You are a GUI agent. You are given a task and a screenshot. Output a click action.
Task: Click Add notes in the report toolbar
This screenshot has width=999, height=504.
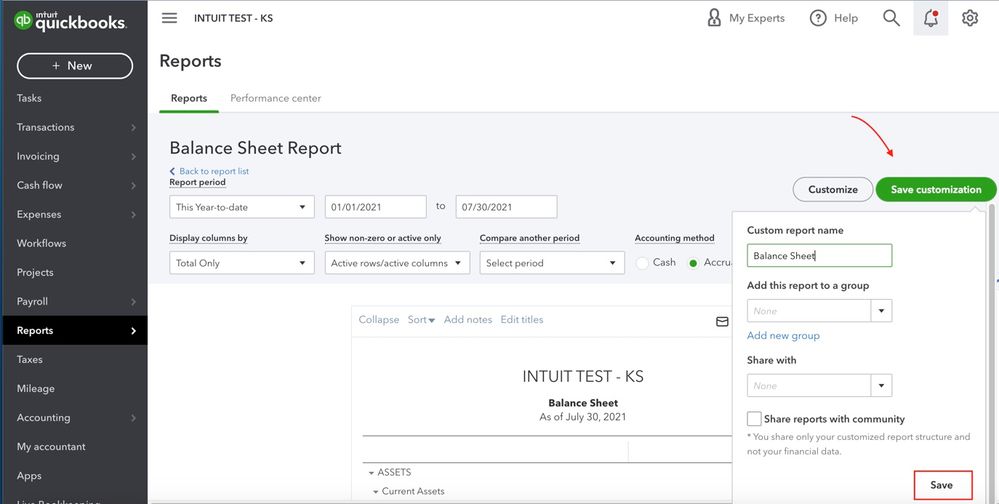coord(468,320)
